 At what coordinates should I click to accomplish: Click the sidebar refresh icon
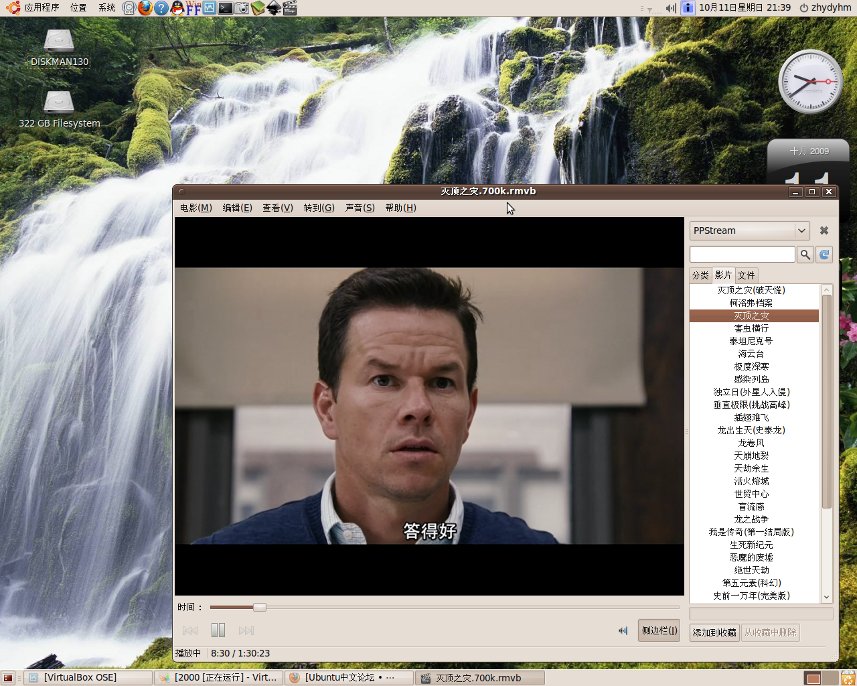click(824, 254)
